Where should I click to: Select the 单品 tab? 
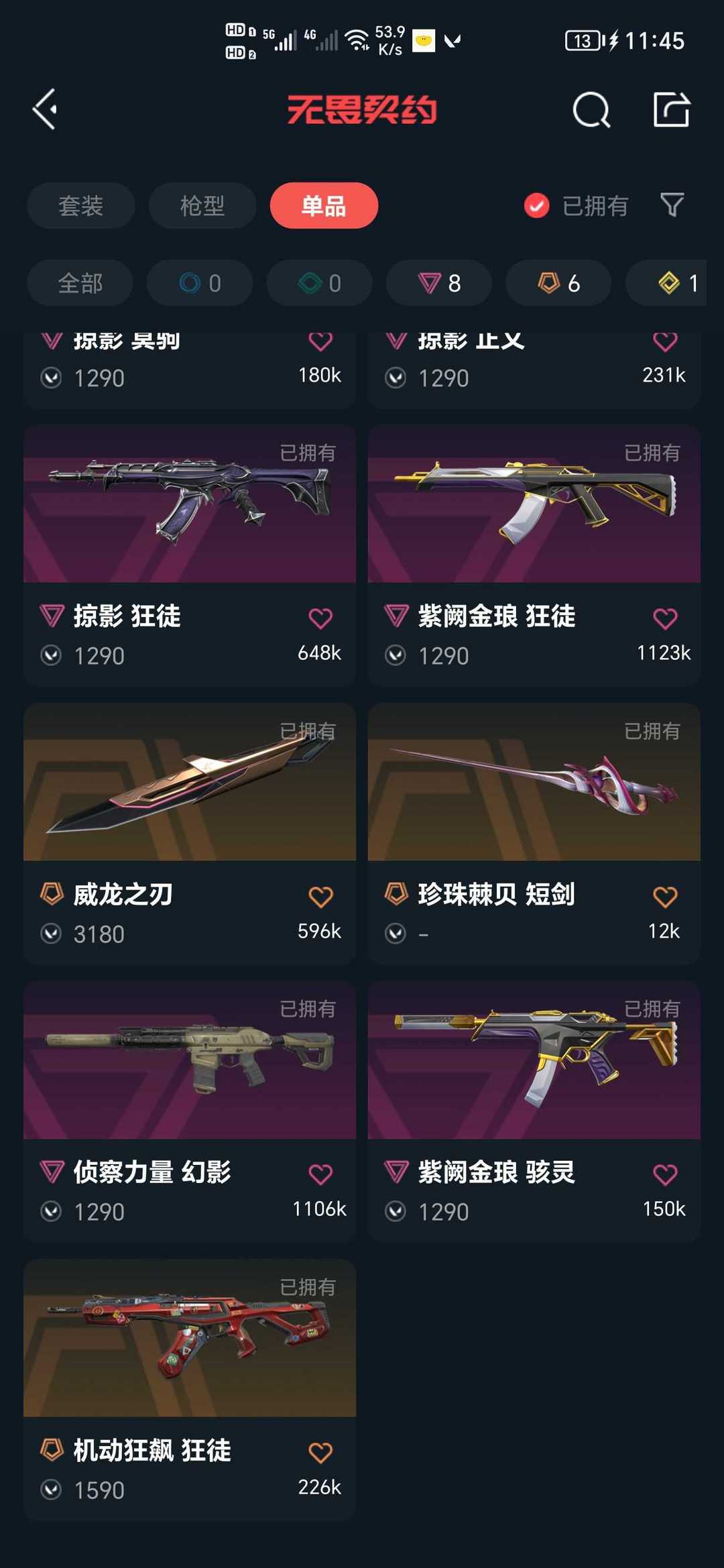(x=324, y=205)
